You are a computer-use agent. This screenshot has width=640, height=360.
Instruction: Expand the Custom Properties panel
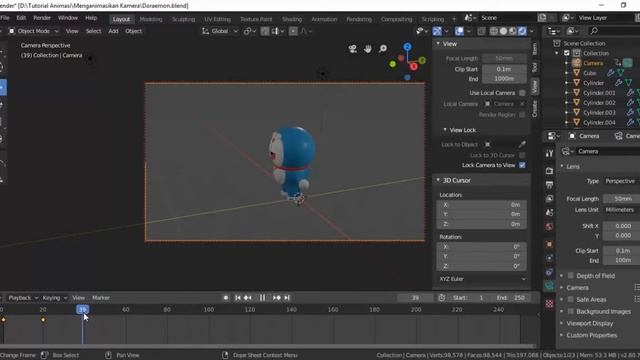tap(591, 335)
